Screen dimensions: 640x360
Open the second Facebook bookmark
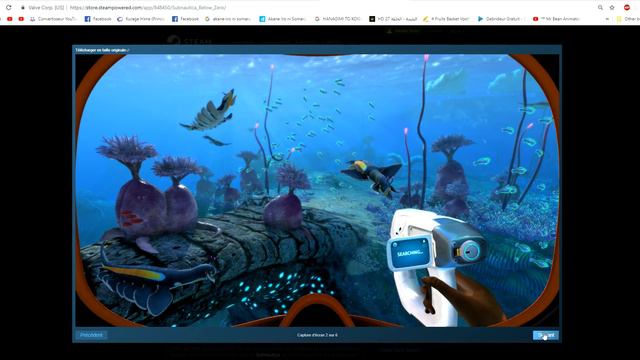click(x=185, y=19)
